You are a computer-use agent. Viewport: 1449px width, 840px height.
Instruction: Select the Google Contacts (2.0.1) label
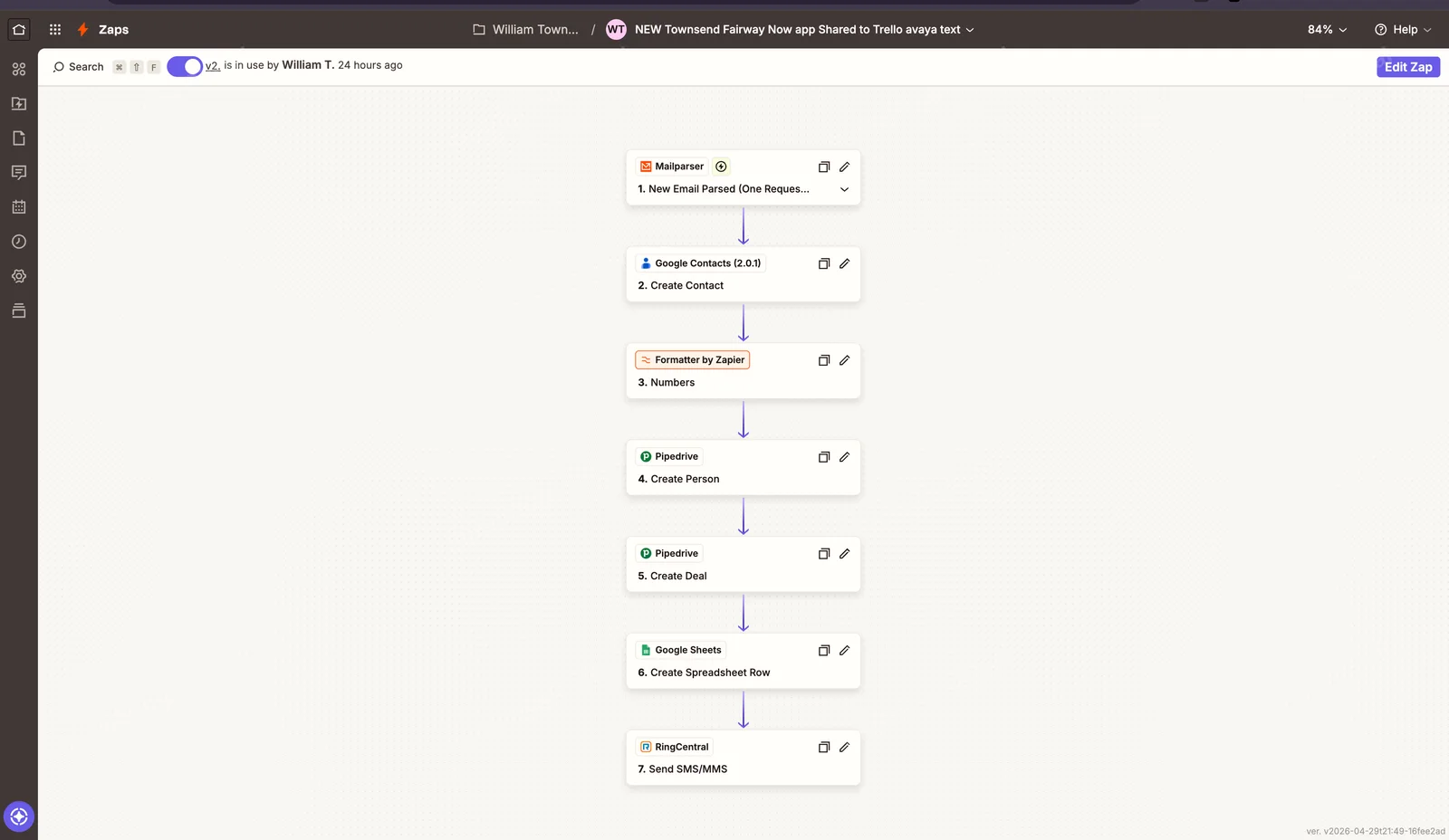coord(700,263)
